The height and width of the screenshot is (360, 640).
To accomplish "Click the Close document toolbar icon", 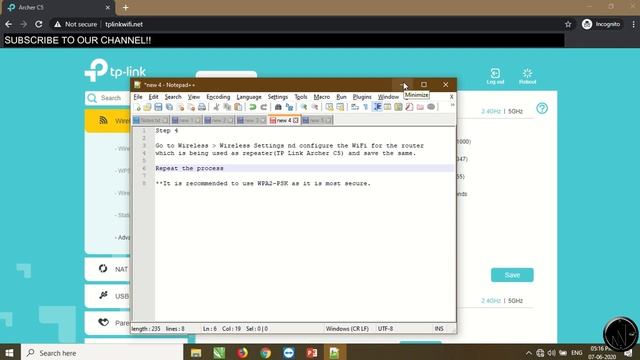I will 180,107.
